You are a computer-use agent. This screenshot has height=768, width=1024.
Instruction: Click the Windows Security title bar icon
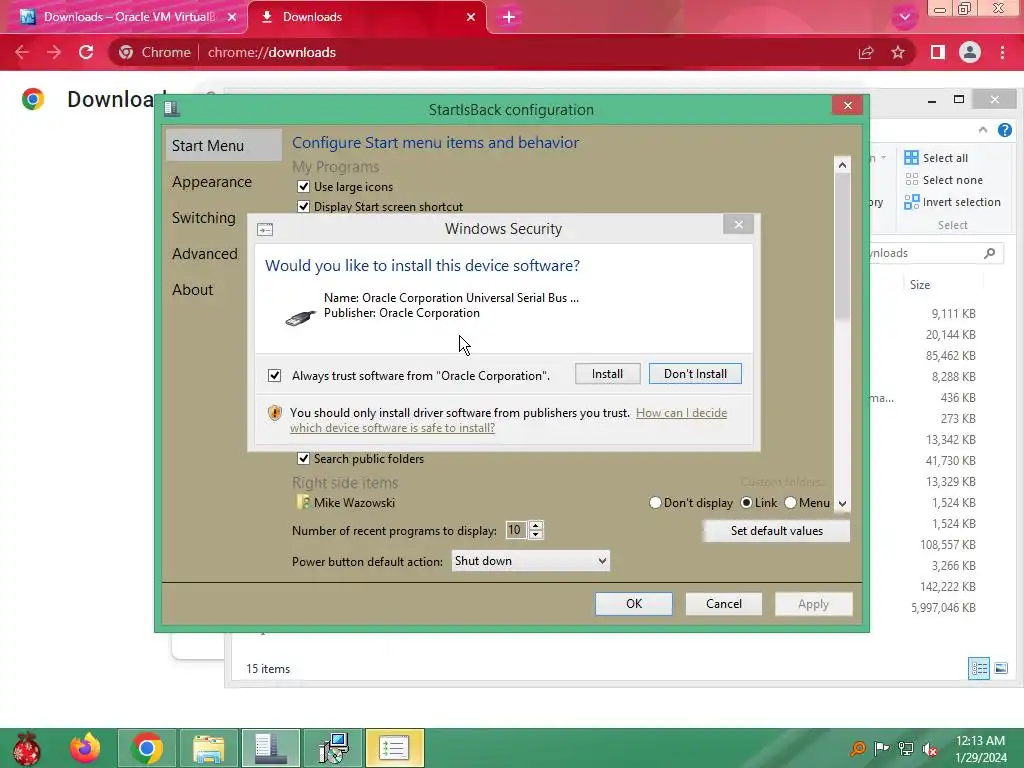pyautogui.click(x=265, y=229)
